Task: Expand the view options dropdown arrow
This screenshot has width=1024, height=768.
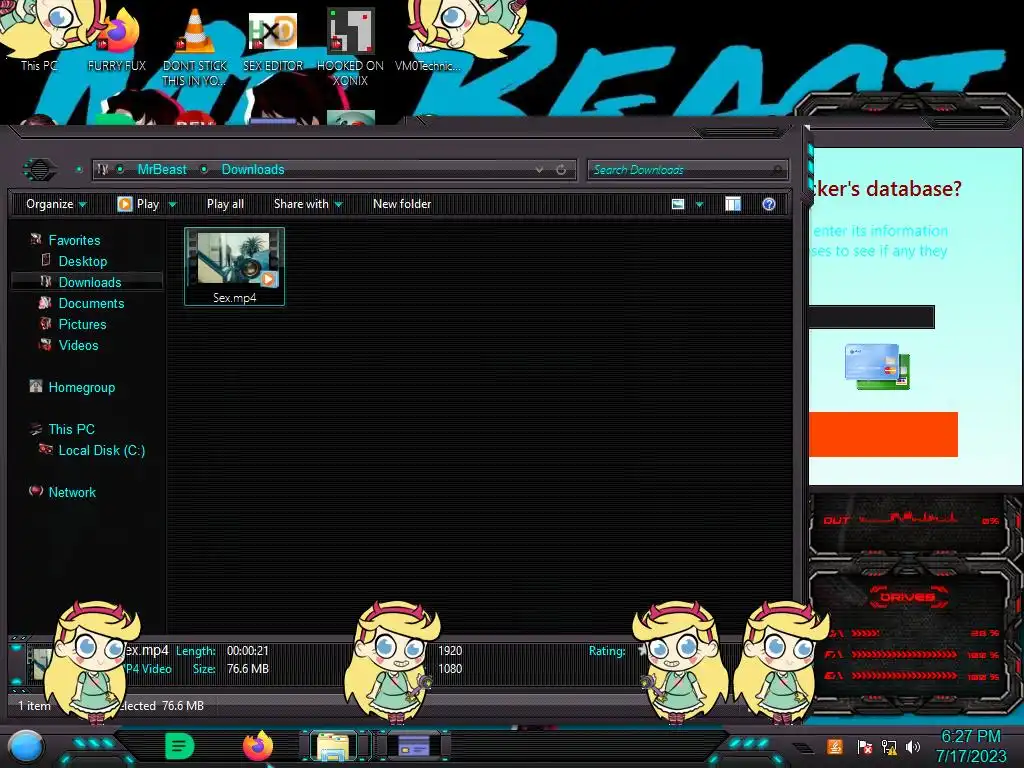Action: (x=699, y=204)
